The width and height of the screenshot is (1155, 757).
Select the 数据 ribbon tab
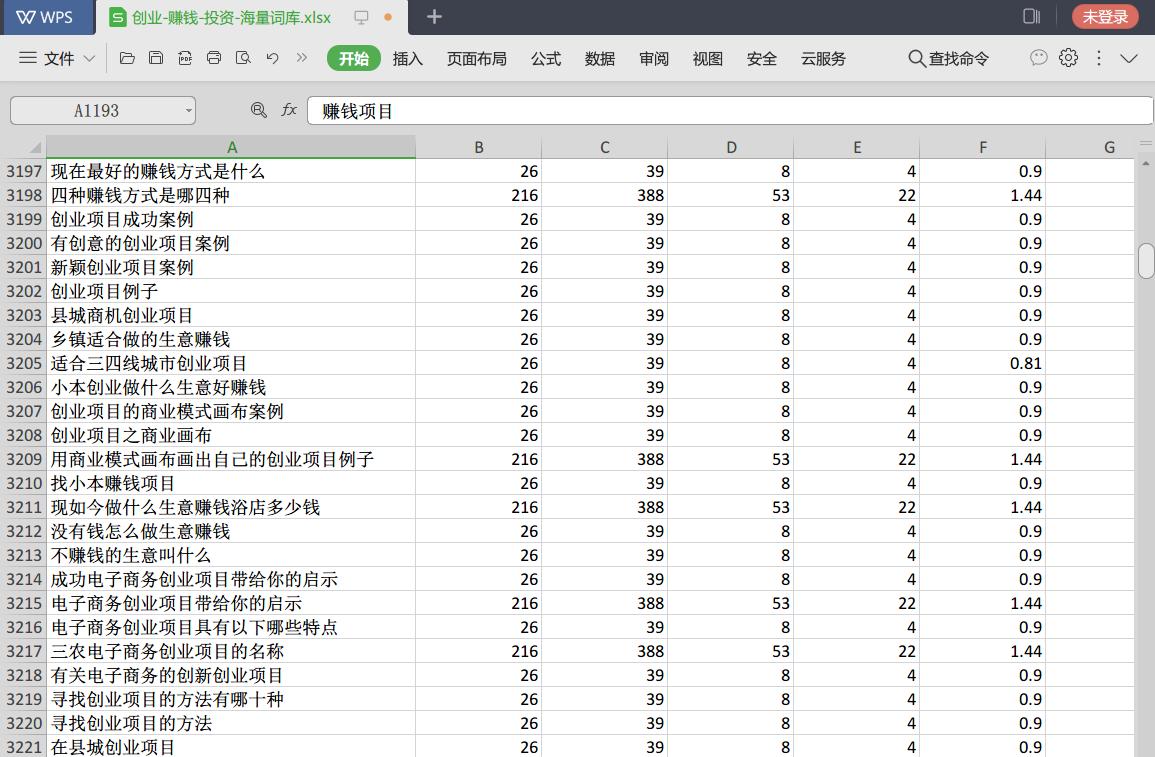(600, 58)
